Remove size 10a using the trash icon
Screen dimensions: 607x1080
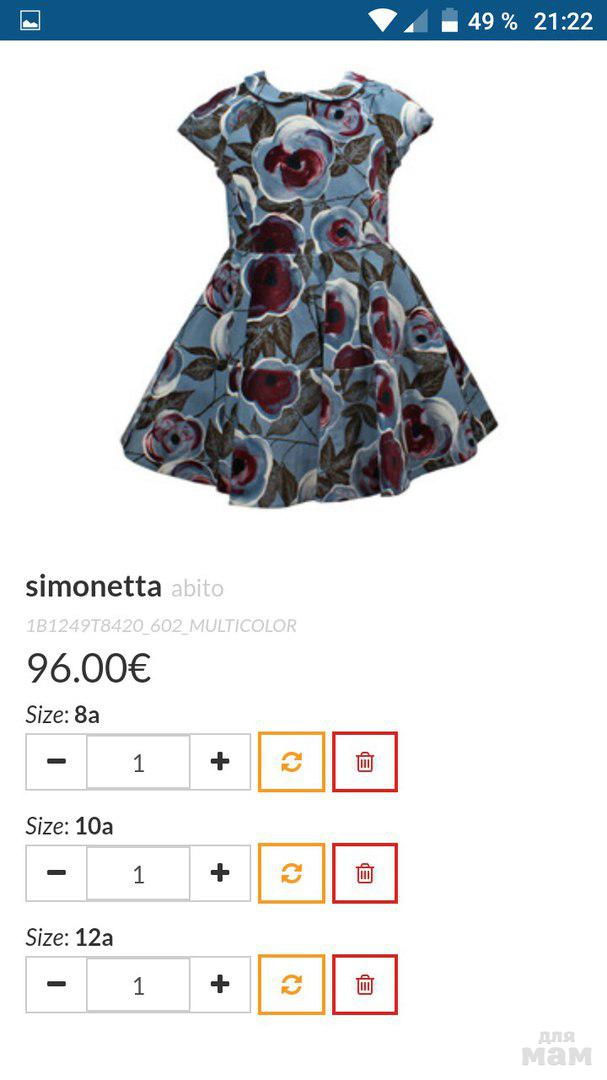(x=365, y=873)
